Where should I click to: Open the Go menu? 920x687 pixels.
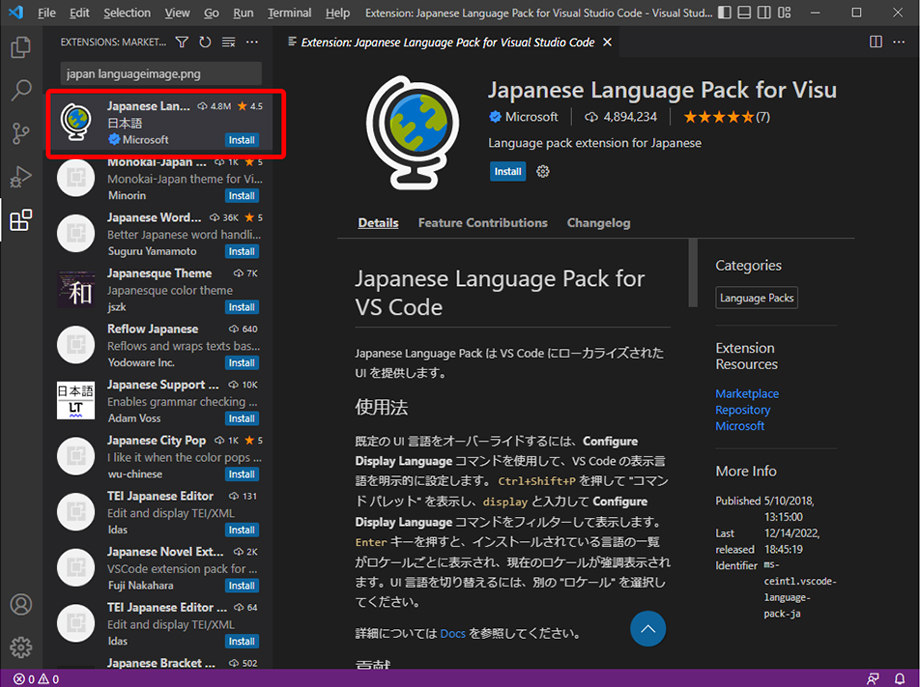tap(211, 13)
